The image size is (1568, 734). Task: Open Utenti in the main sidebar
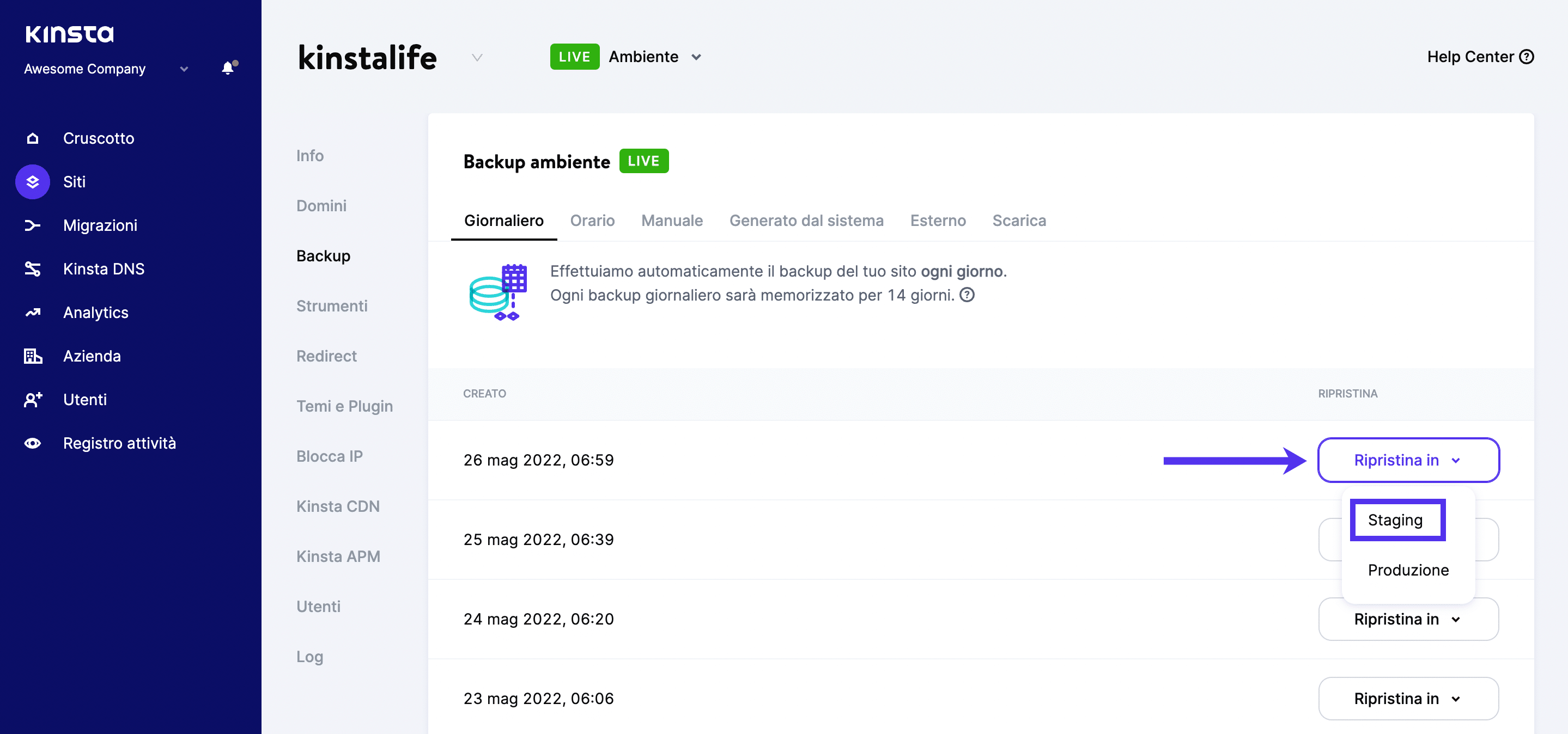(85, 400)
